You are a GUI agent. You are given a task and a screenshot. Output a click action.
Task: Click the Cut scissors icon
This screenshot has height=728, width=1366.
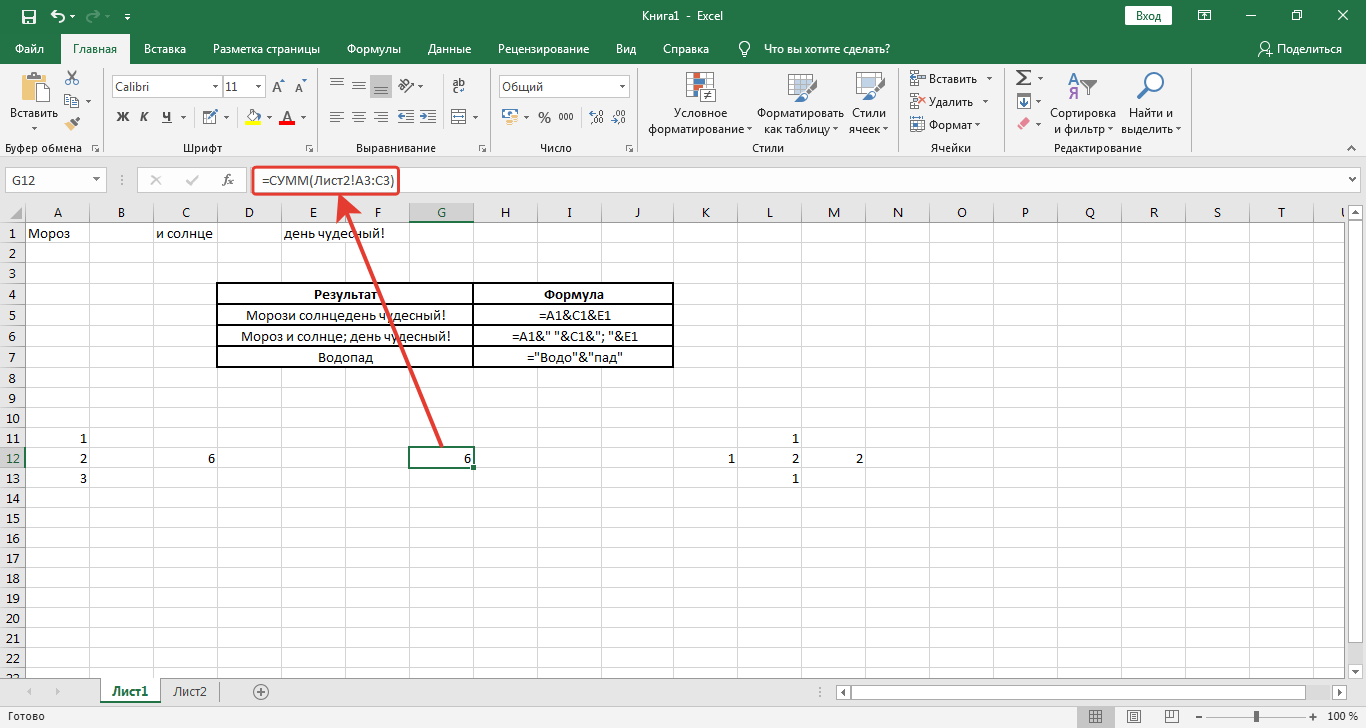pyautogui.click(x=72, y=78)
